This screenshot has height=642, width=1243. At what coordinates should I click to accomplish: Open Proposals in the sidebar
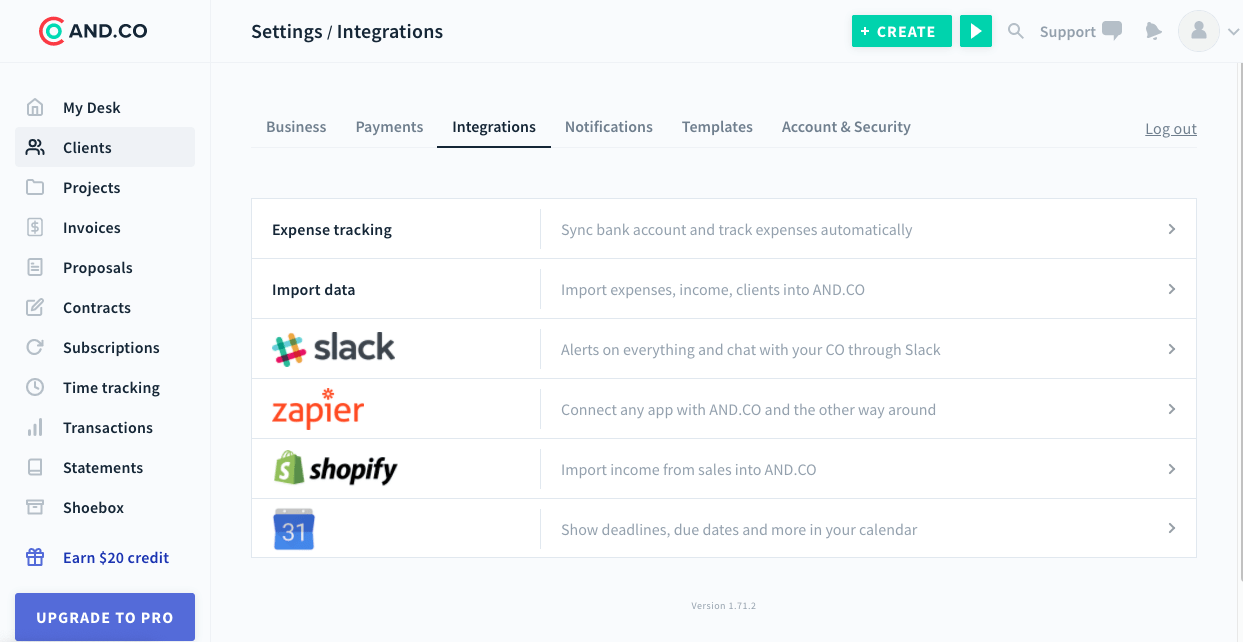tap(97, 268)
